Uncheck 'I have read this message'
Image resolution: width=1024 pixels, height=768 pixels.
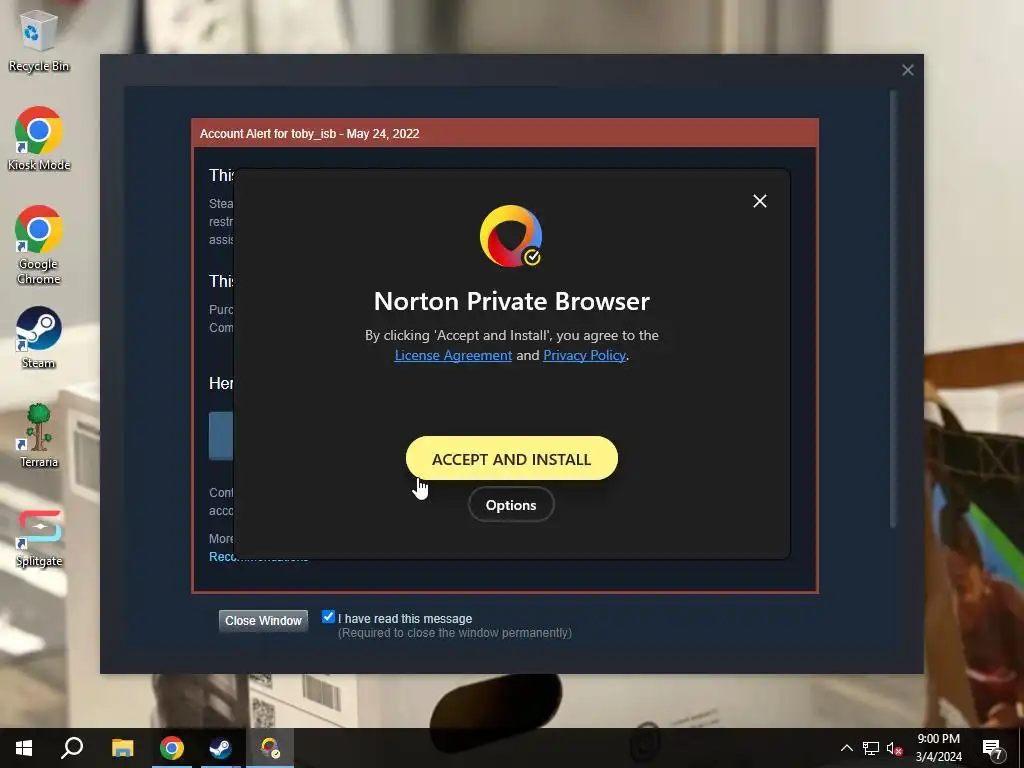pyautogui.click(x=328, y=617)
